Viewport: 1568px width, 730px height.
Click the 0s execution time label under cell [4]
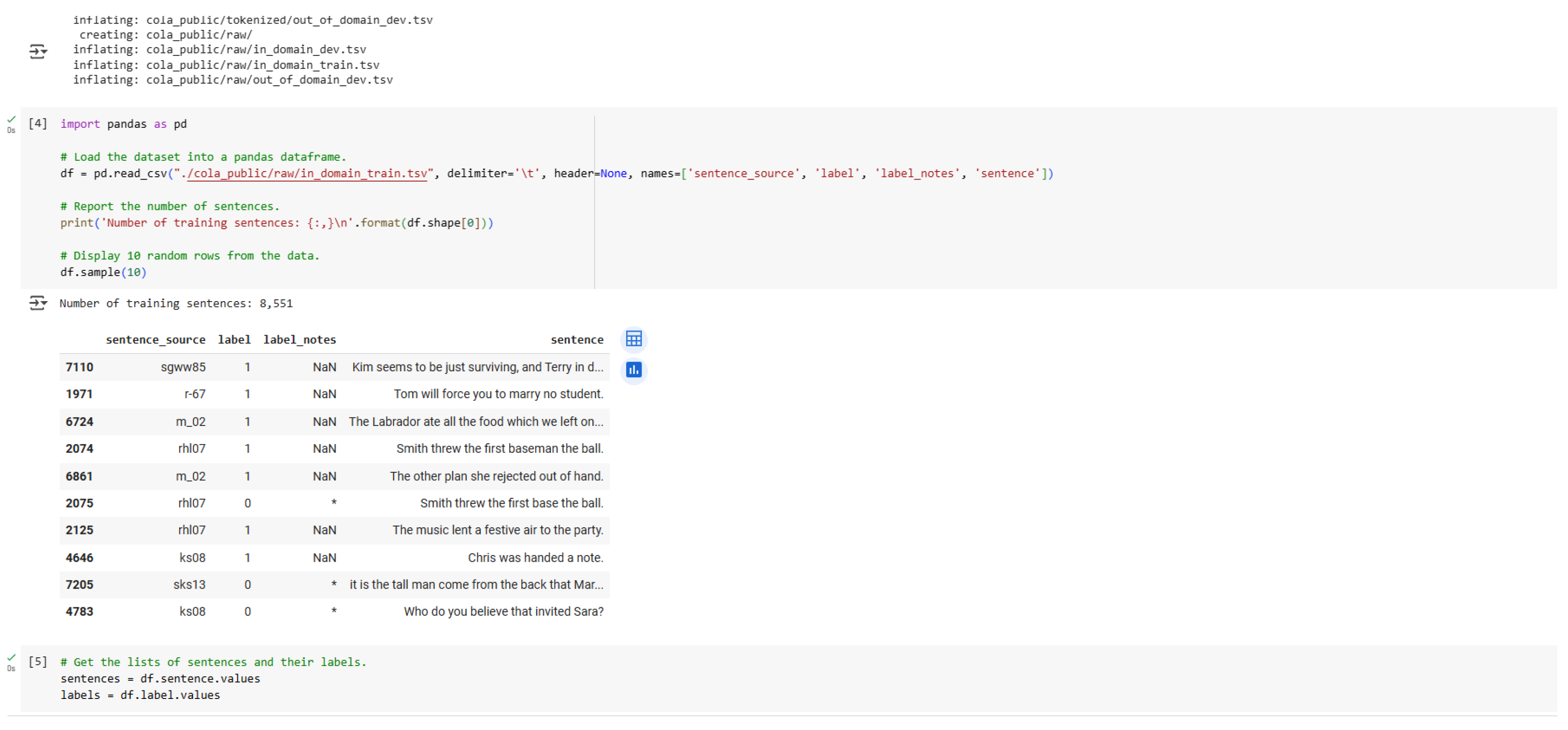(x=11, y=130)
